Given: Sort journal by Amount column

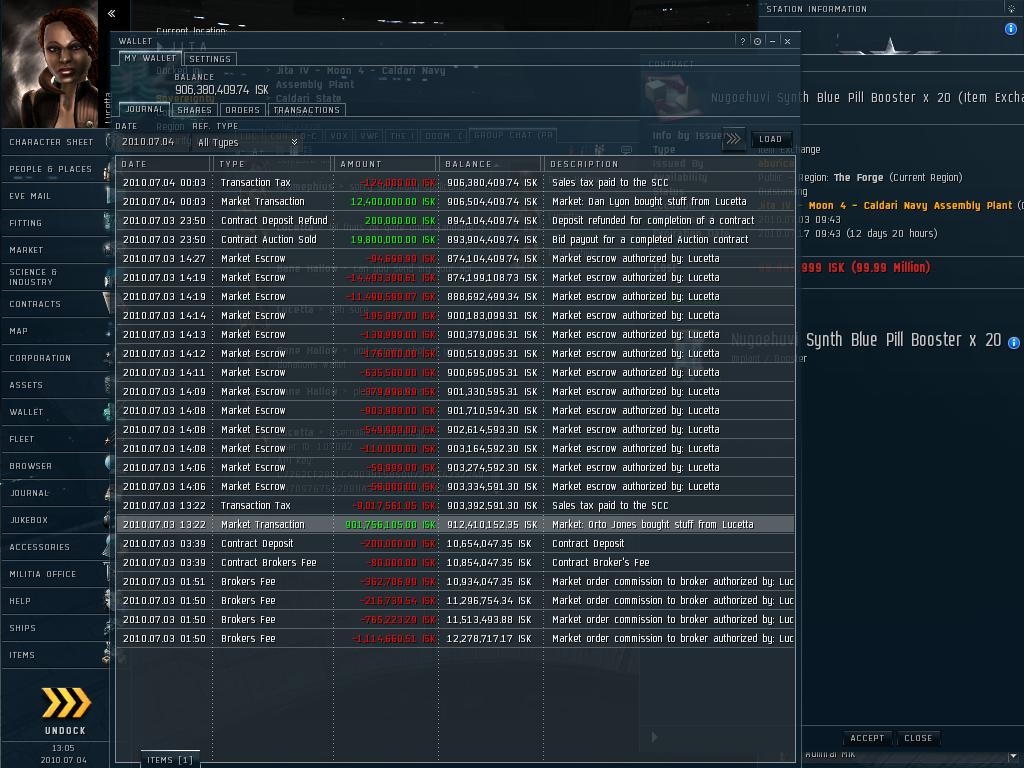Looking at the screenshot, I should point(386,164).
